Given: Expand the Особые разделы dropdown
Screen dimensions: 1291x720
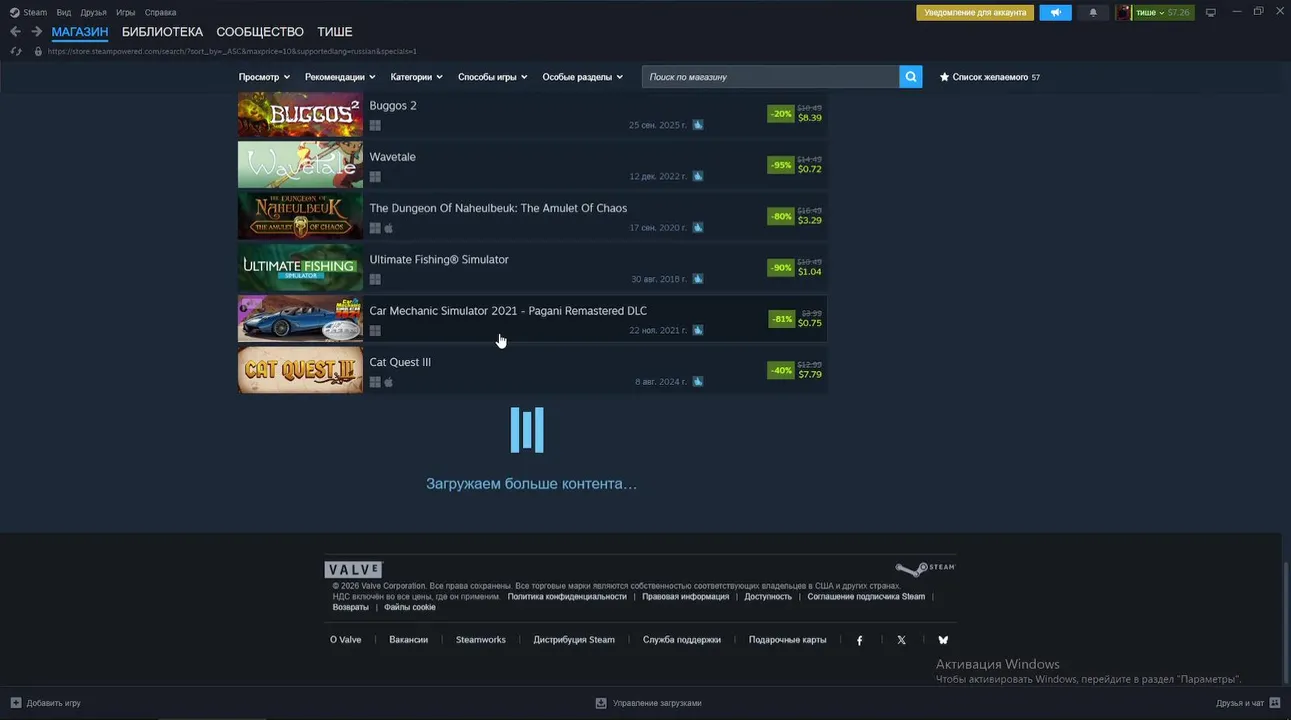Looking at the screenshot, I should 583,77.
